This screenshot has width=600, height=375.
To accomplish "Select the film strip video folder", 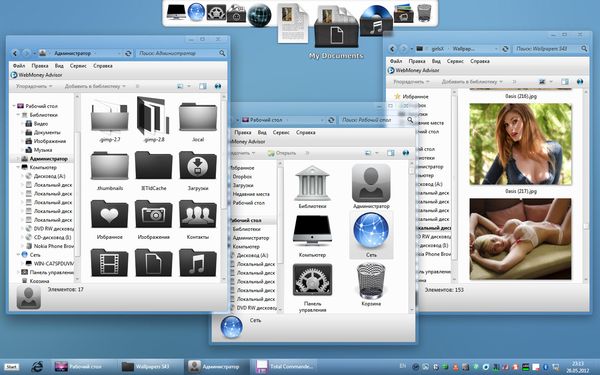I will coord(109,262).
